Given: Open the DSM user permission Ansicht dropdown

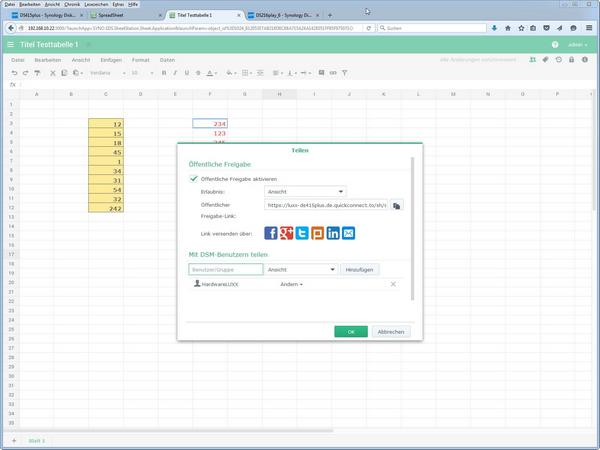Looking at the screenshot, I should (x=301, y=269).
